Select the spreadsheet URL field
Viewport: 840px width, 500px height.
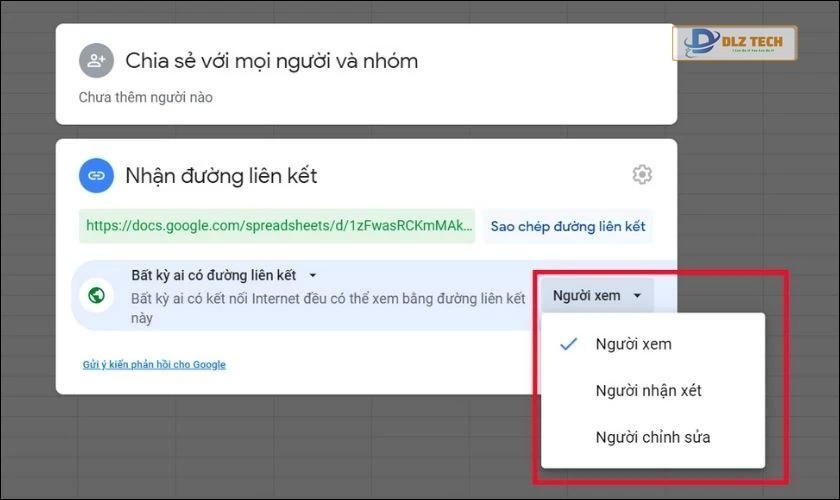tap(277, 226)
